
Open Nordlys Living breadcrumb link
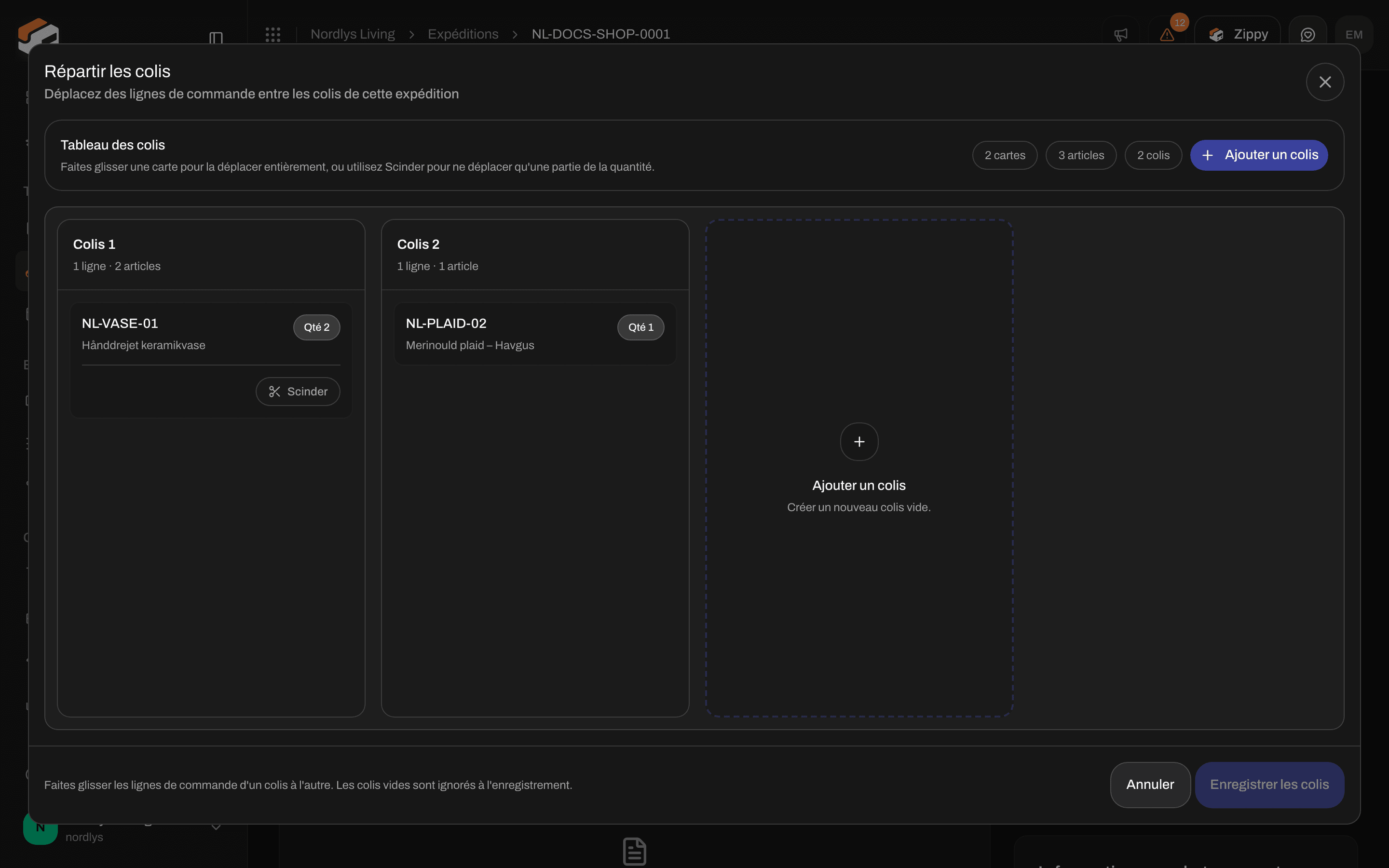click(353, 34)
